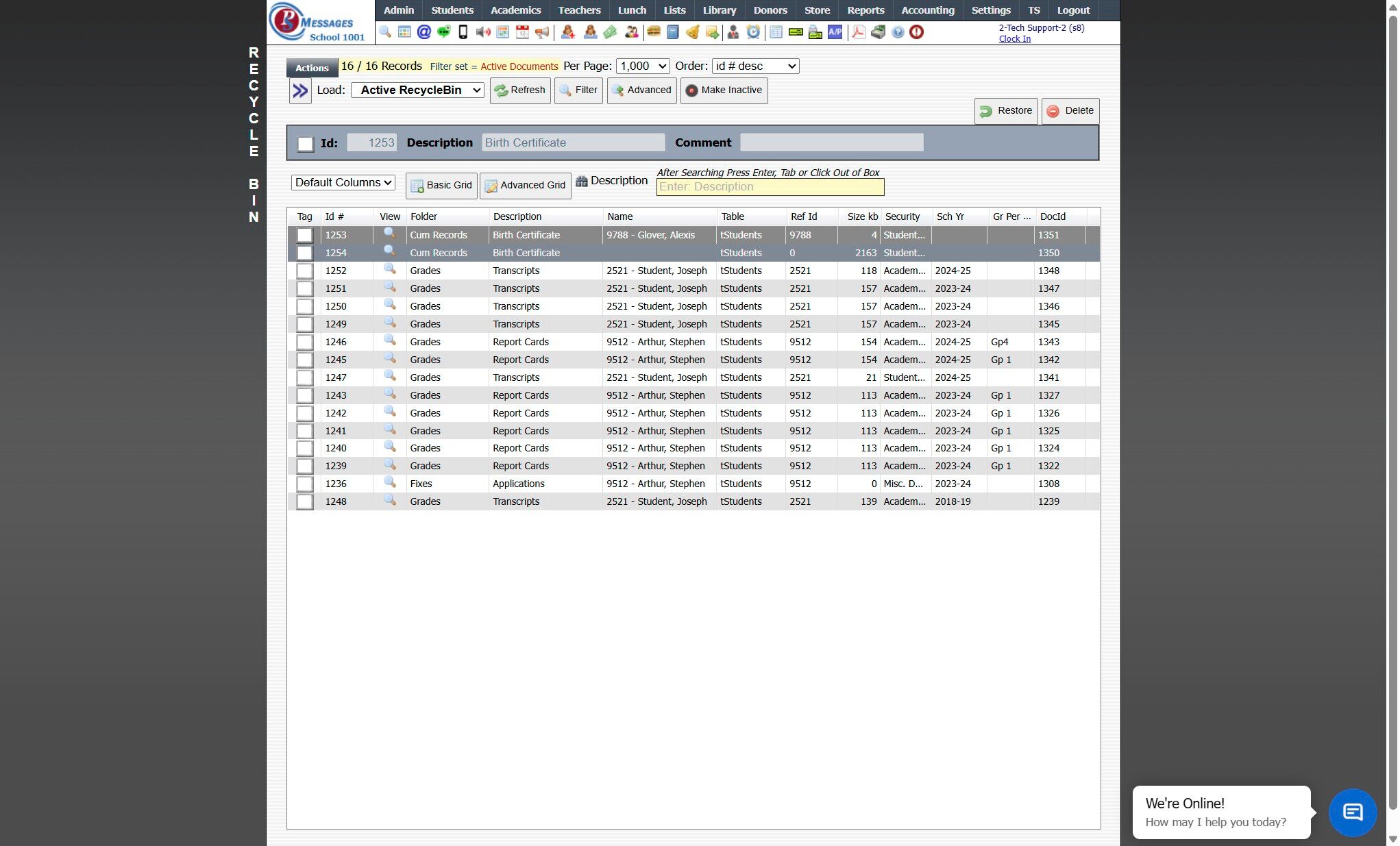Open the Academics menu

point(515,10)
